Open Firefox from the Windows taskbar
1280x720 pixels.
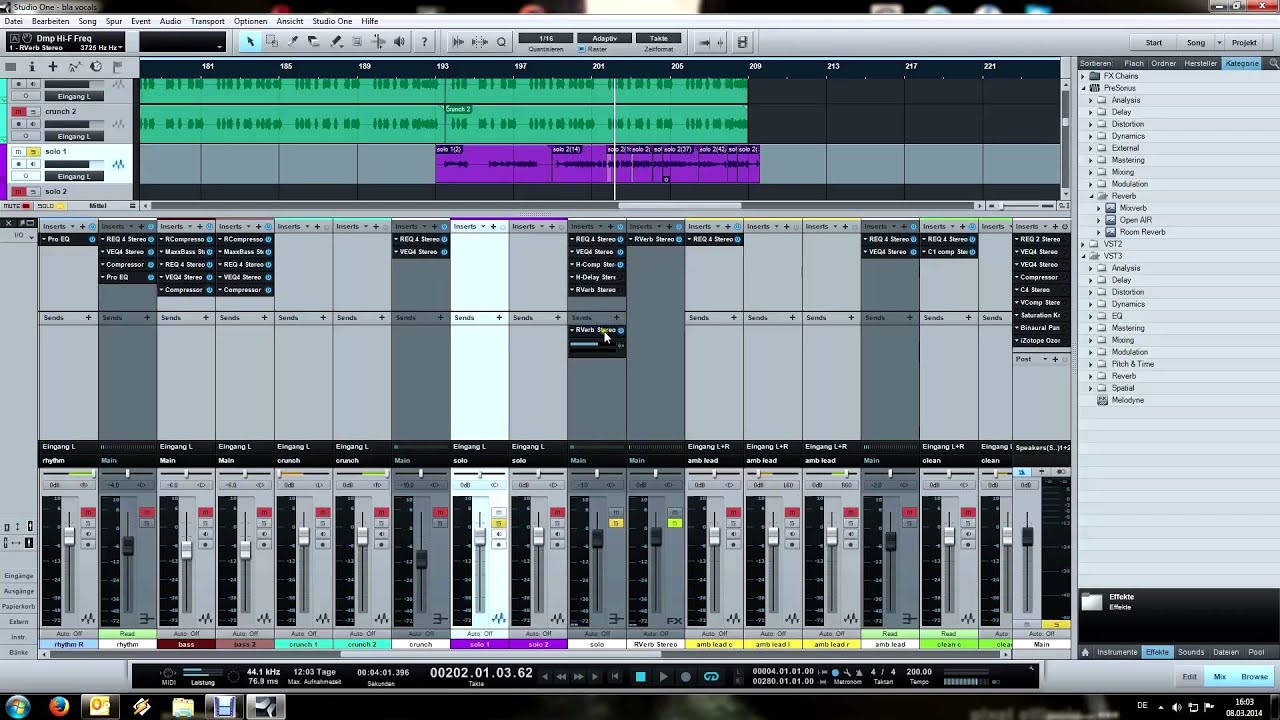coord(59,707)
